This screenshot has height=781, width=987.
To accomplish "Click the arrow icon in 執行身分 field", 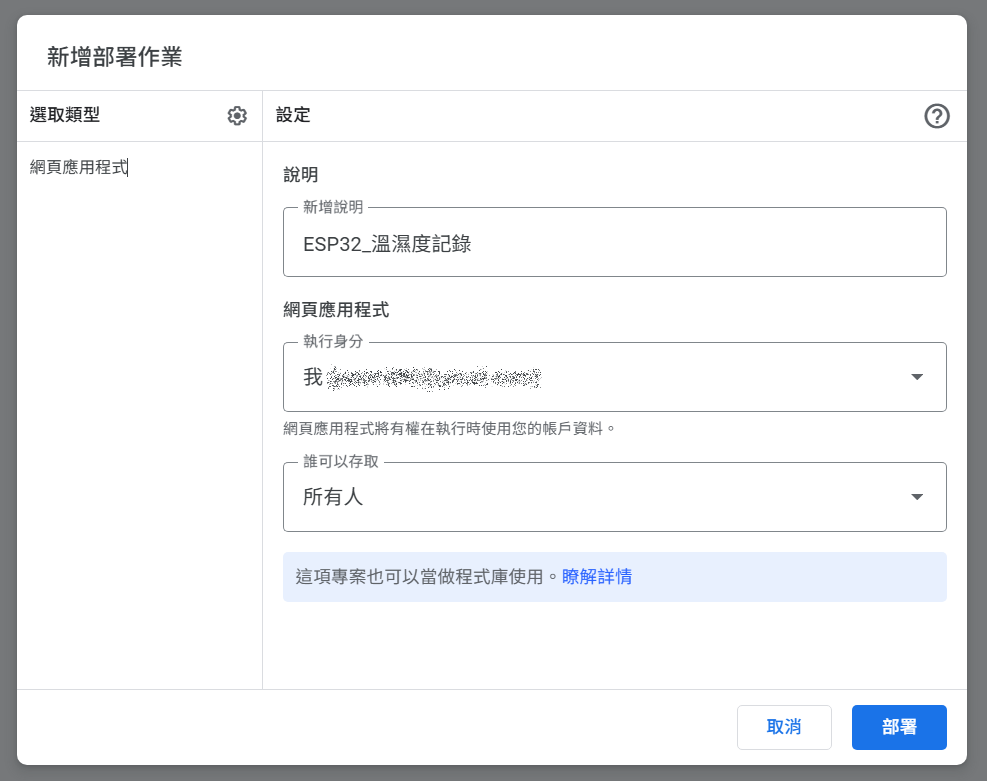I will (x=917, y=377).
